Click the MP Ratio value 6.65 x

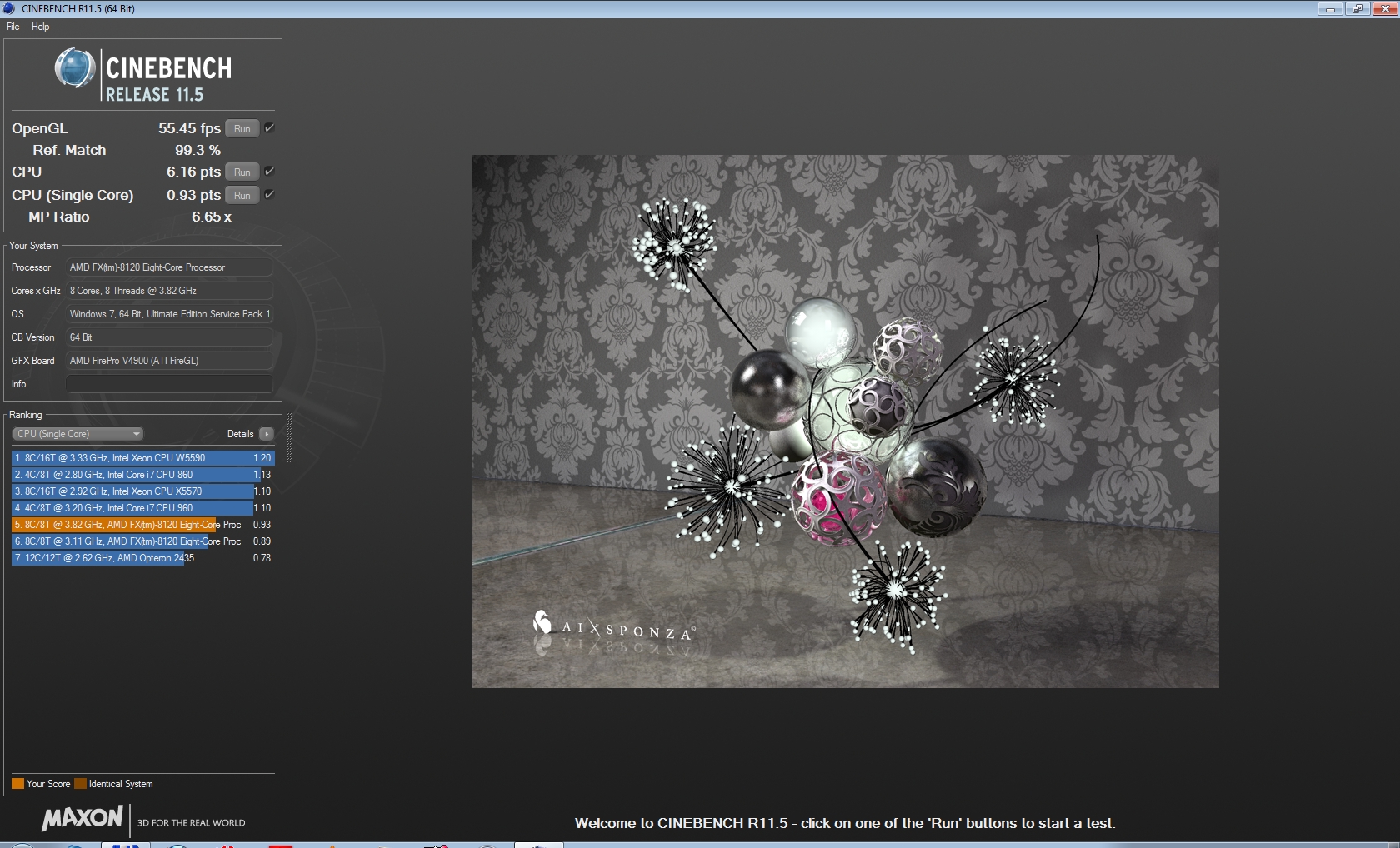click(212, 217)
